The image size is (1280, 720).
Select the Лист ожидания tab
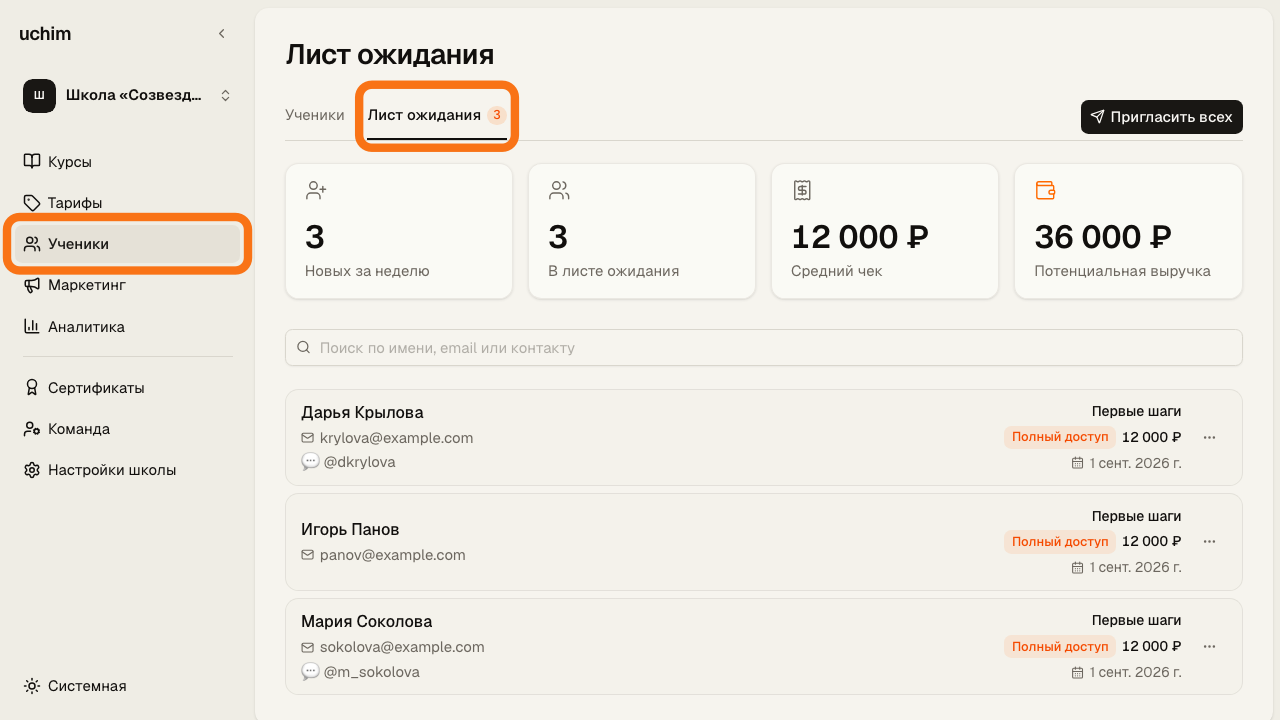[436, 115]
